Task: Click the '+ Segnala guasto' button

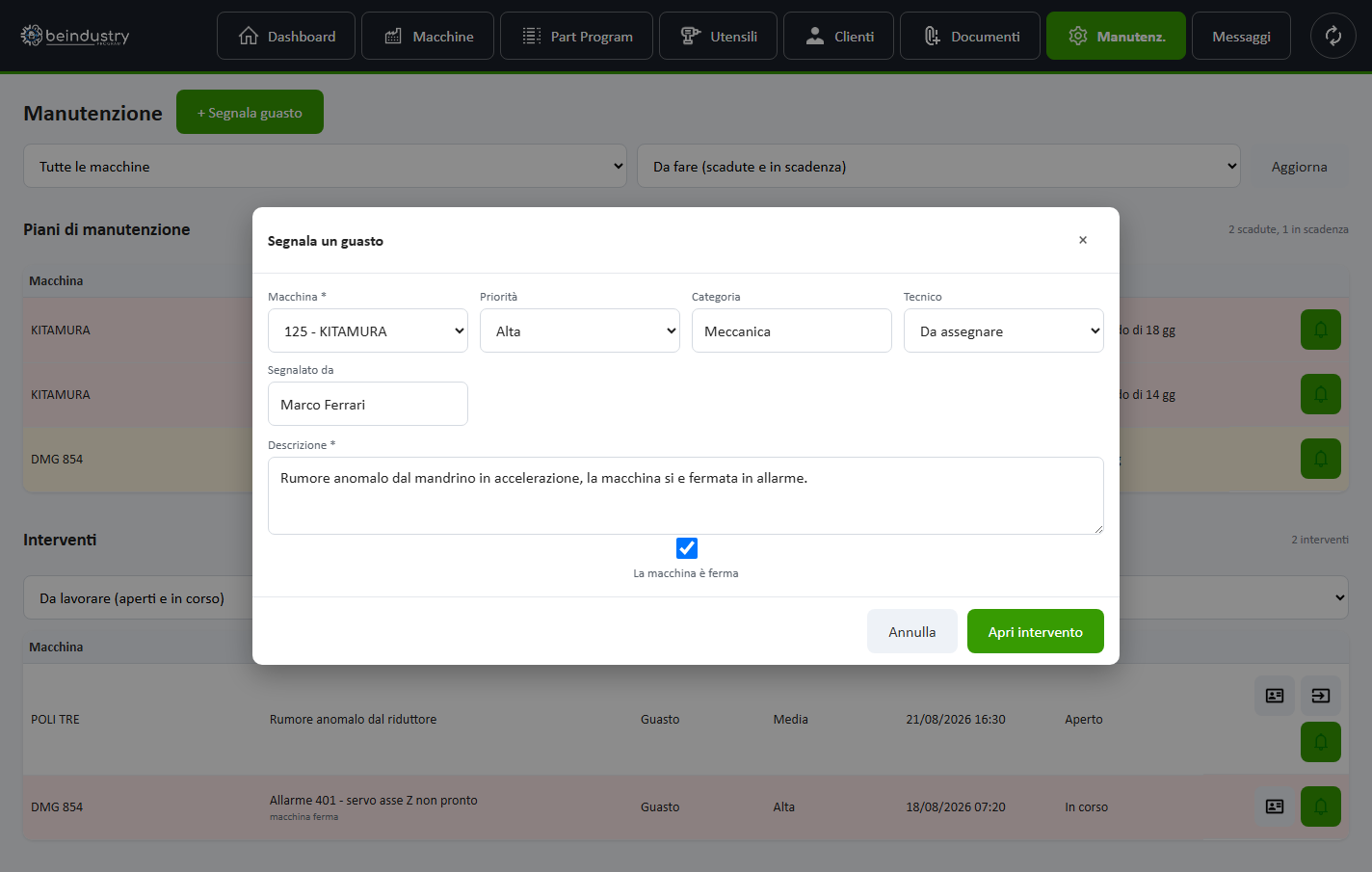Action: 250,112
